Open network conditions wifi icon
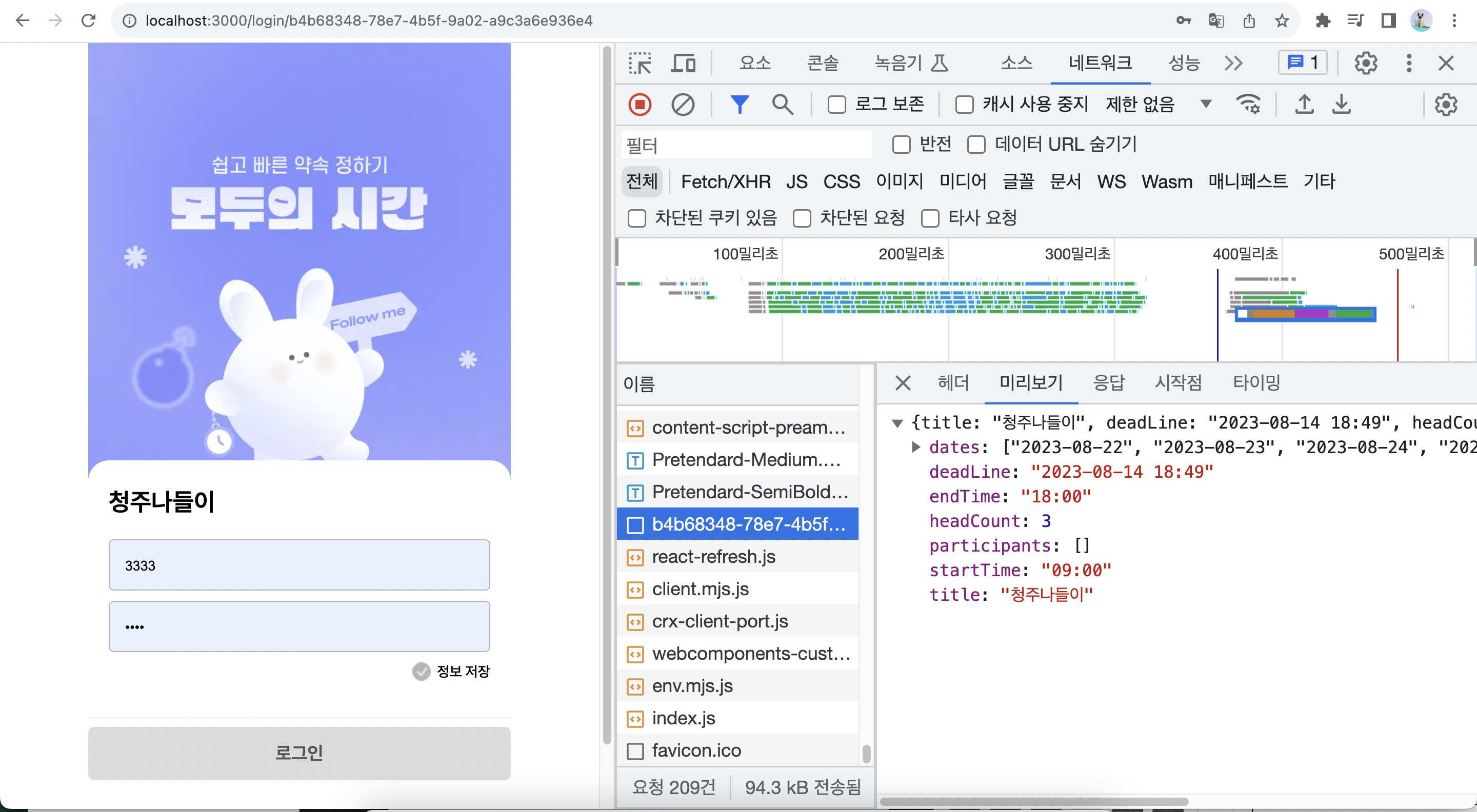The height and width of the screenshot is (812, 1477). pyautogui.click(x=1248, y=105)
